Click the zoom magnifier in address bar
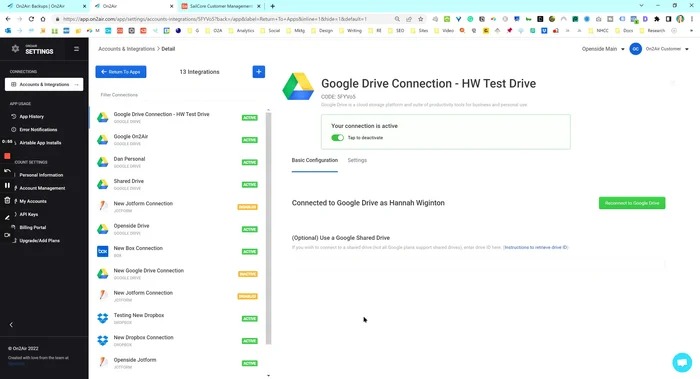The height and width of the screenshot is (379, 700). 397,19
